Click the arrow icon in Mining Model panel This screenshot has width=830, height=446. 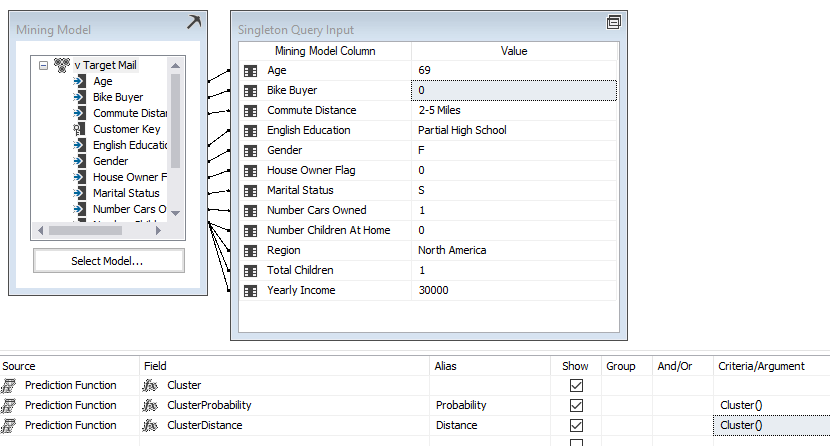[x=193, y=22]
